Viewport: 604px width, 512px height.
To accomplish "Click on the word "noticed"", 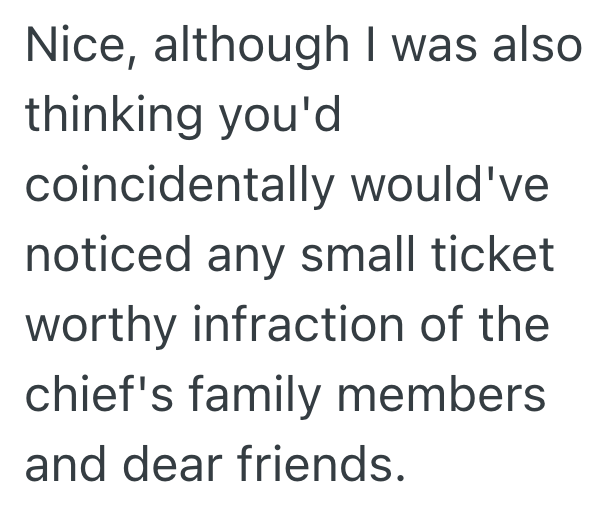I will [x=110, y=257].
